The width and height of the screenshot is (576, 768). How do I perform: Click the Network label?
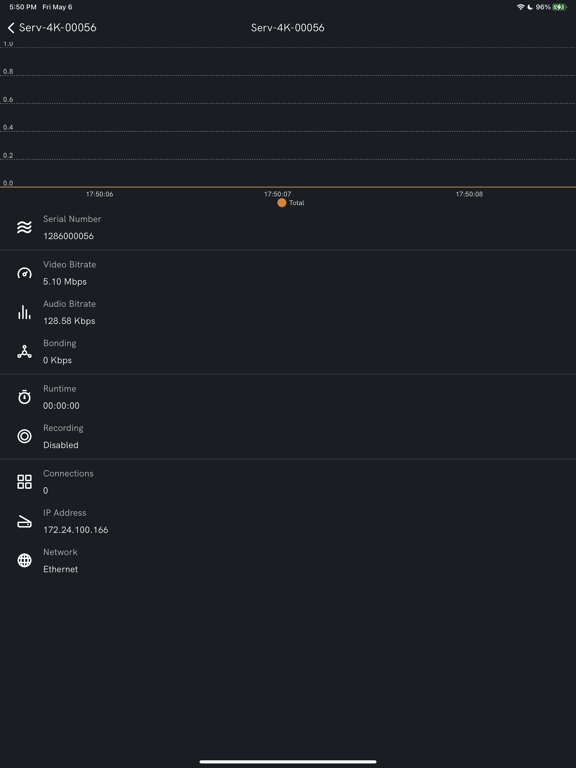60,552
